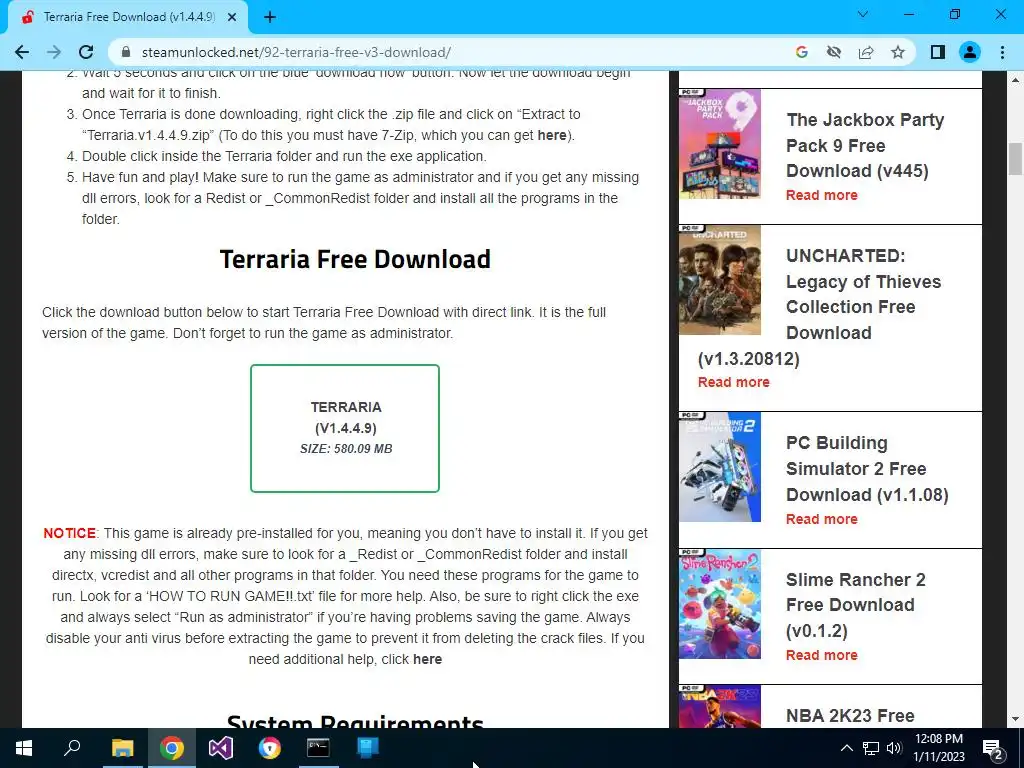
Task: Click the crossed-out eye icon in address bar
Action: [833, 52]
